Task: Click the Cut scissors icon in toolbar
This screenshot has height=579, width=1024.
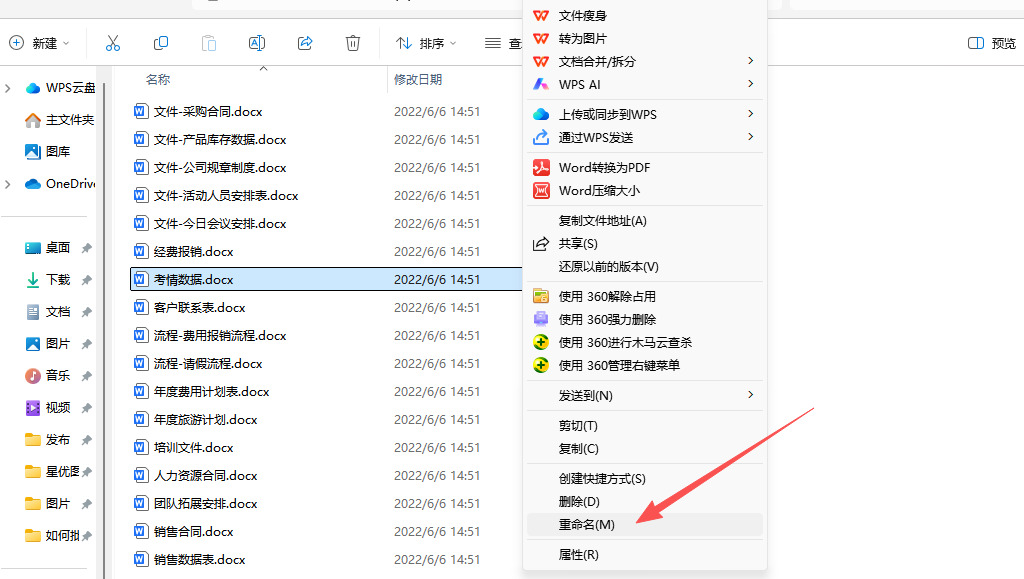Action: tap(113, 43)
